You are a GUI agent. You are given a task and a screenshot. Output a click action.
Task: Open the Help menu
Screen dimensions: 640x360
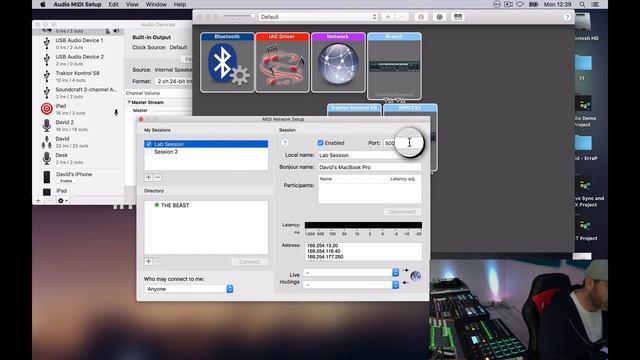click(180, 4)
